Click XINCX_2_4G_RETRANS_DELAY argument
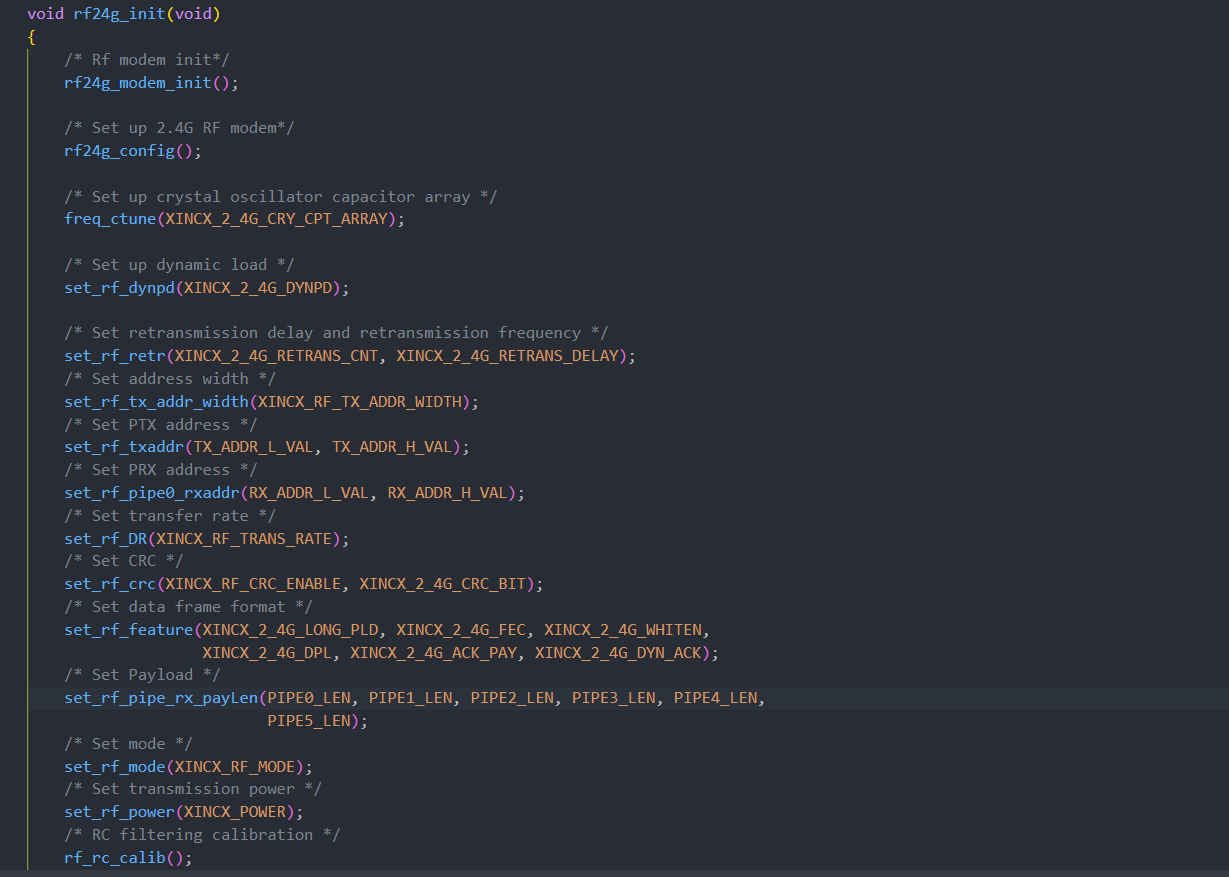The image size is (1229, 877). [x=507, y=356]
